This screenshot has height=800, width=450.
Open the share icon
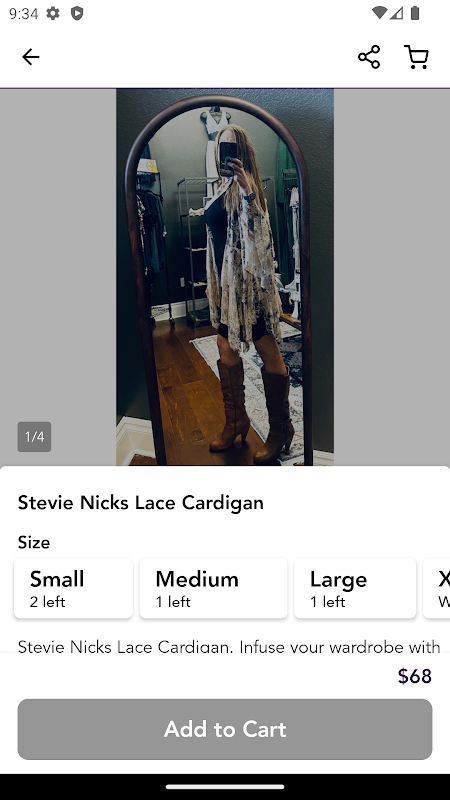369,57
